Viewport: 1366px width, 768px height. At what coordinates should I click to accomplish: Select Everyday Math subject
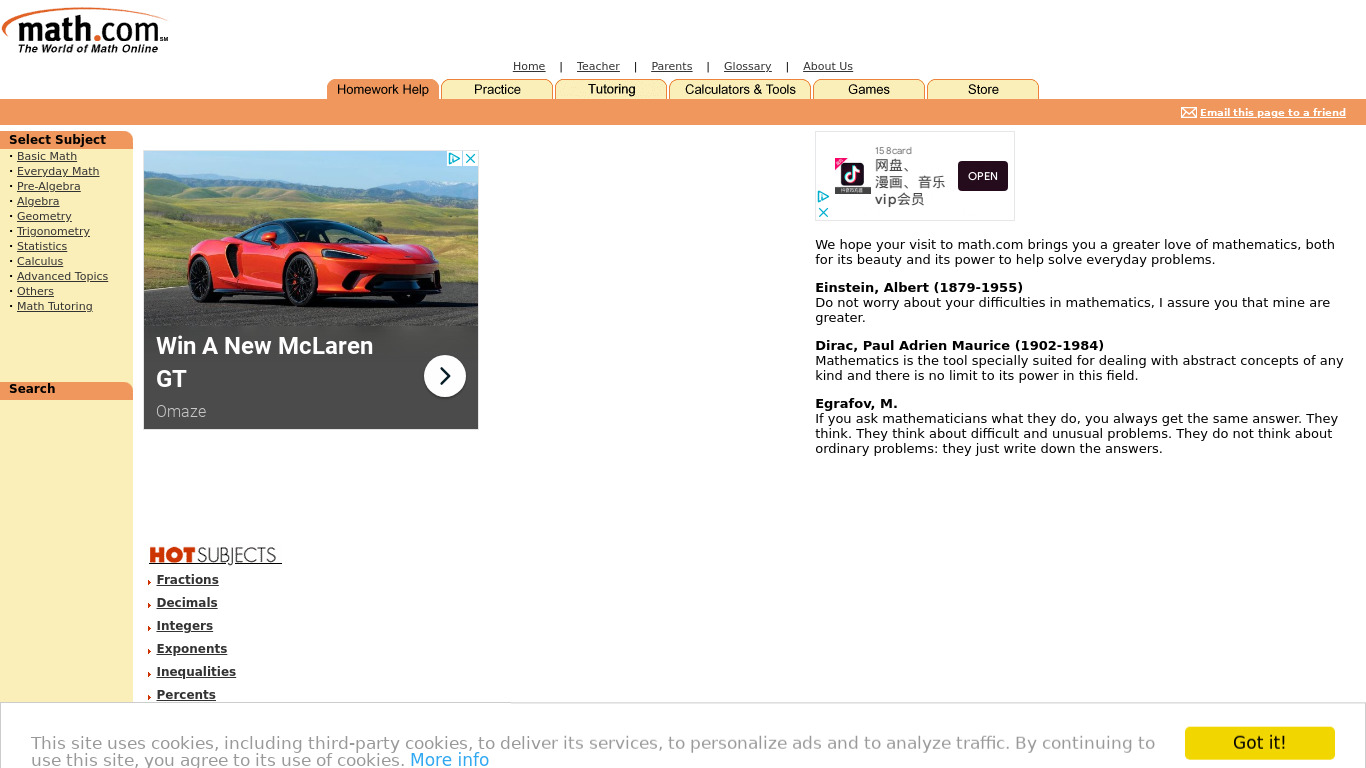pos(58,172)
